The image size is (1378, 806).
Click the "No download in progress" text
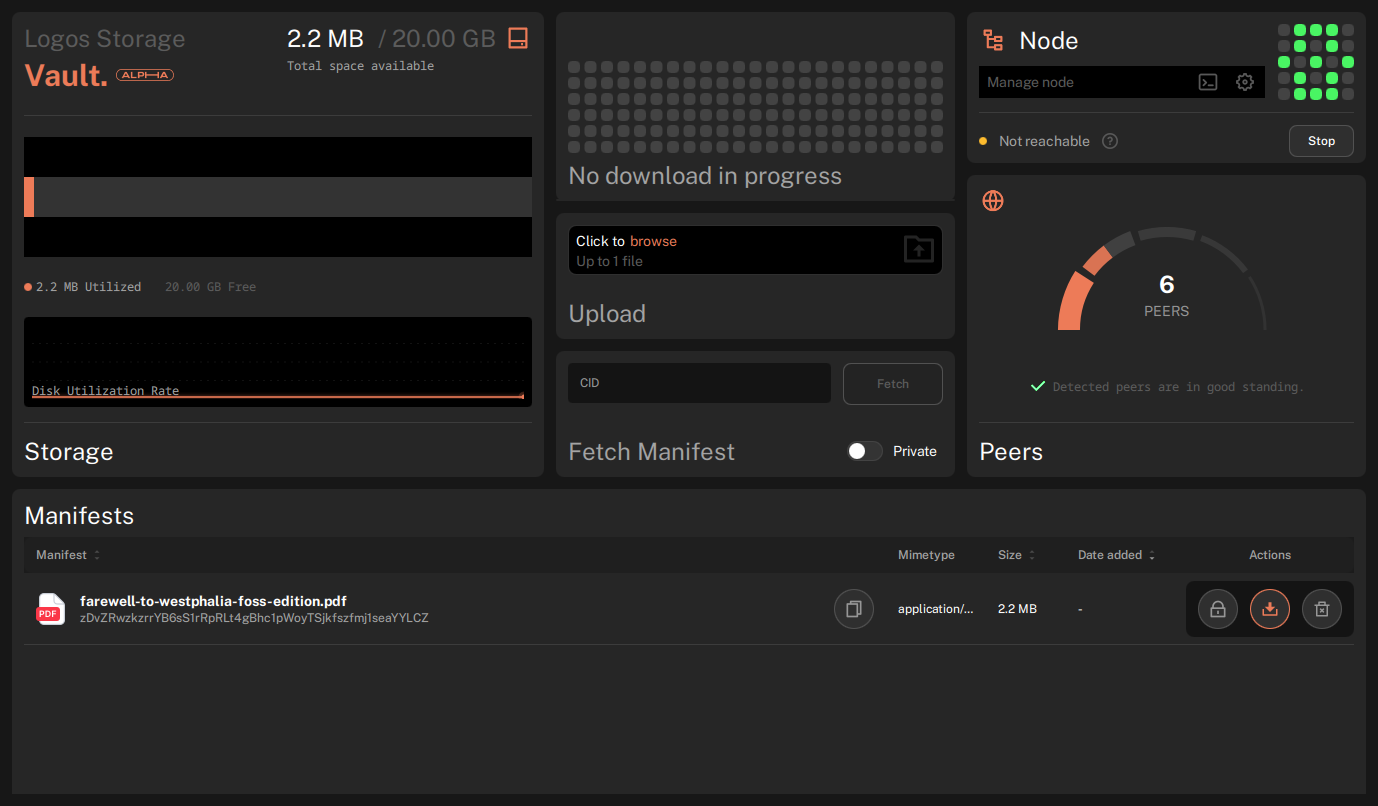pyautogui.click(x=705, y=176)
